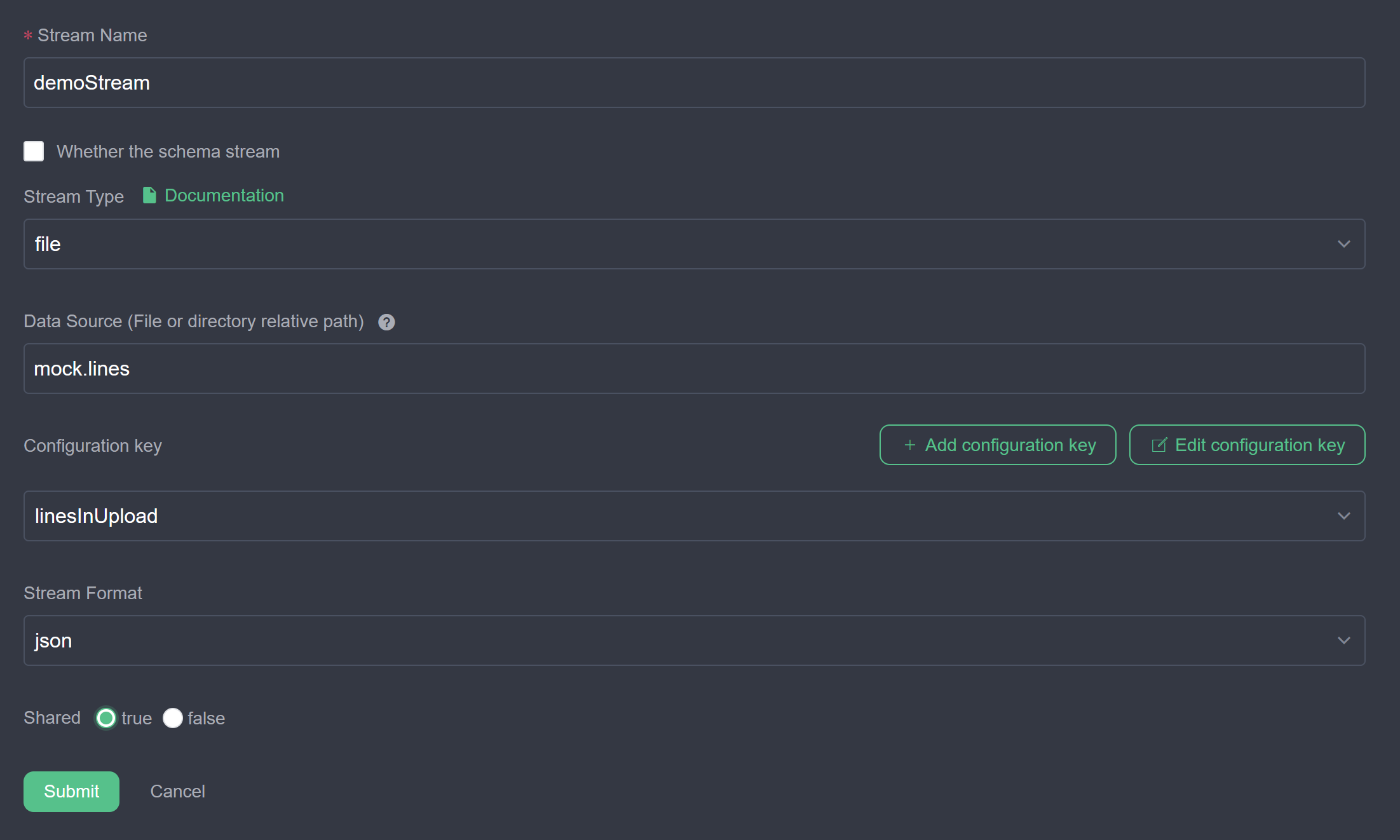The width and height of the screenshot is (1400, 840).
Task: Select false for the Shared option
Action: 172,718
